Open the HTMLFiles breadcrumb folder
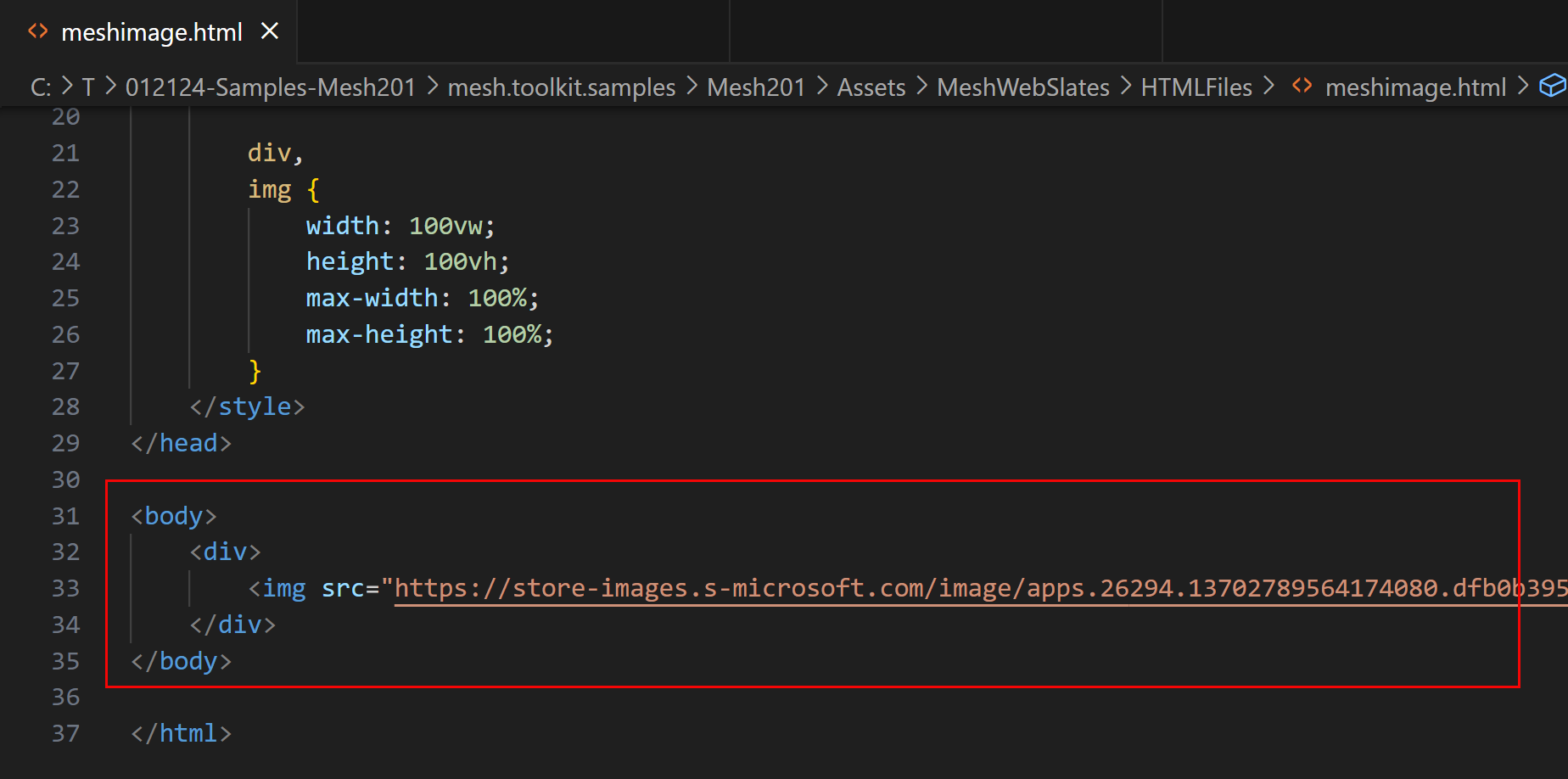The height and width of the screenshot is (779, 1568). point(1196,87)
